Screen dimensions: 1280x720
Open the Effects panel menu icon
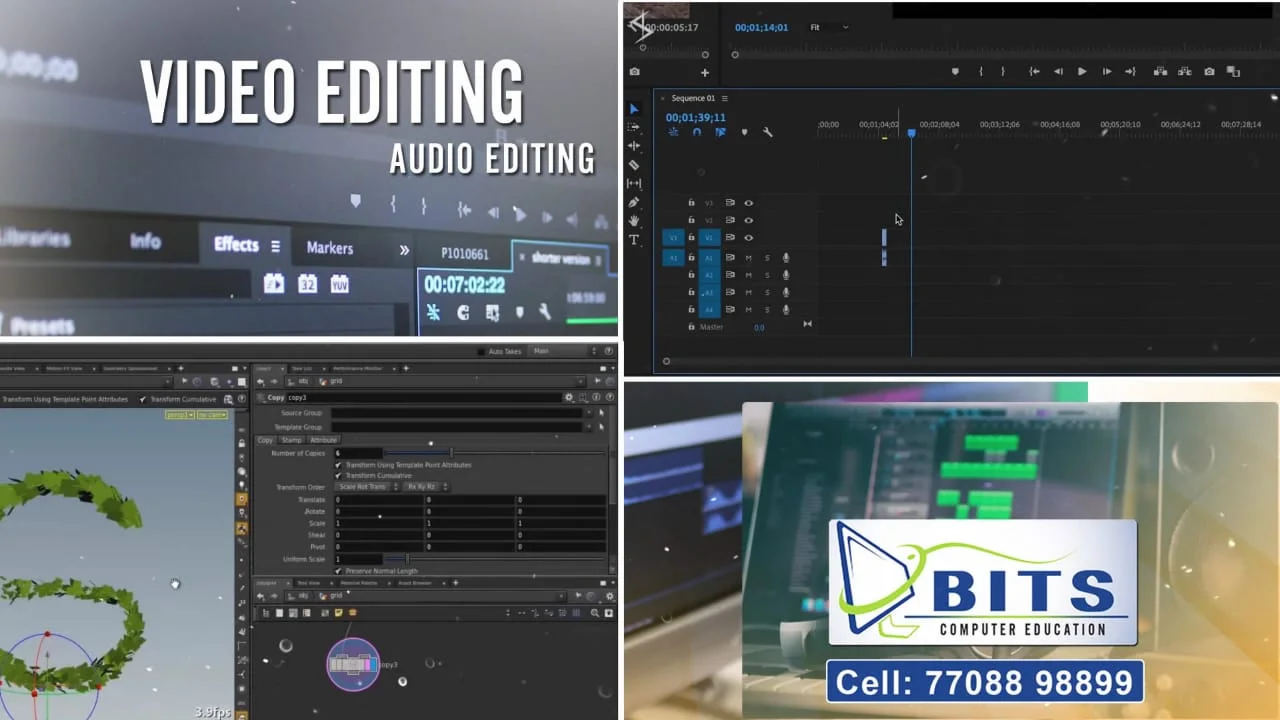276,246
